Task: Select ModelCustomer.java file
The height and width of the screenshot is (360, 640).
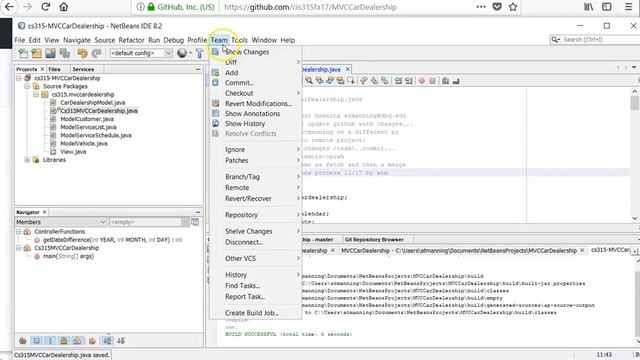Action: click(x=87, y=119)
